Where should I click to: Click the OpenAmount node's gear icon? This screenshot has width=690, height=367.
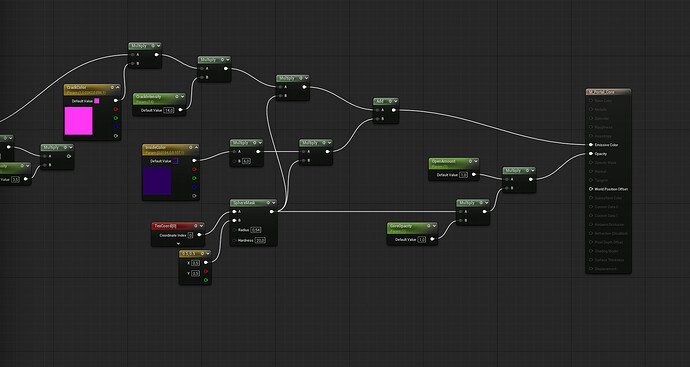(470, 161)
